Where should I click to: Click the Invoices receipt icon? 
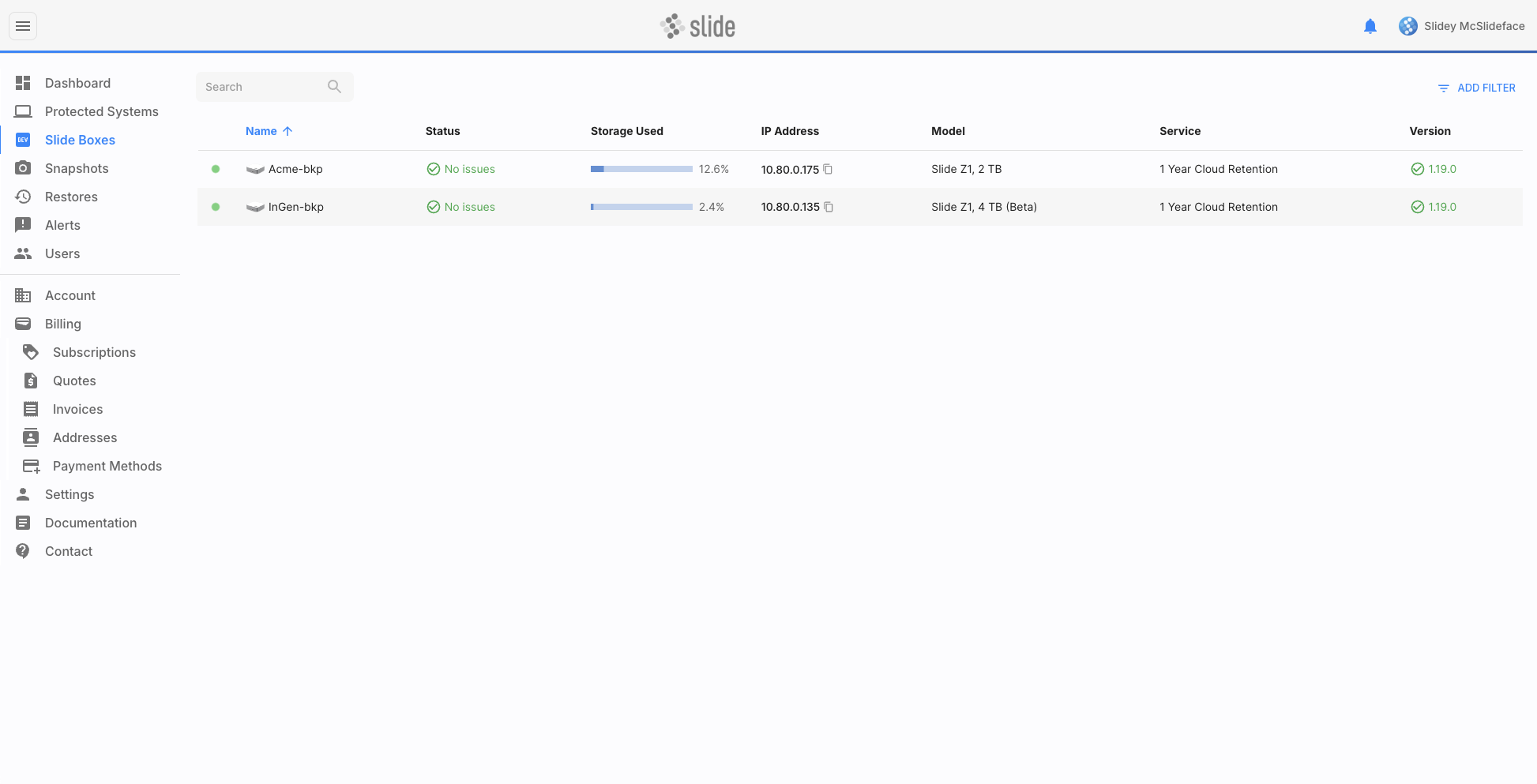click(31, 409)
